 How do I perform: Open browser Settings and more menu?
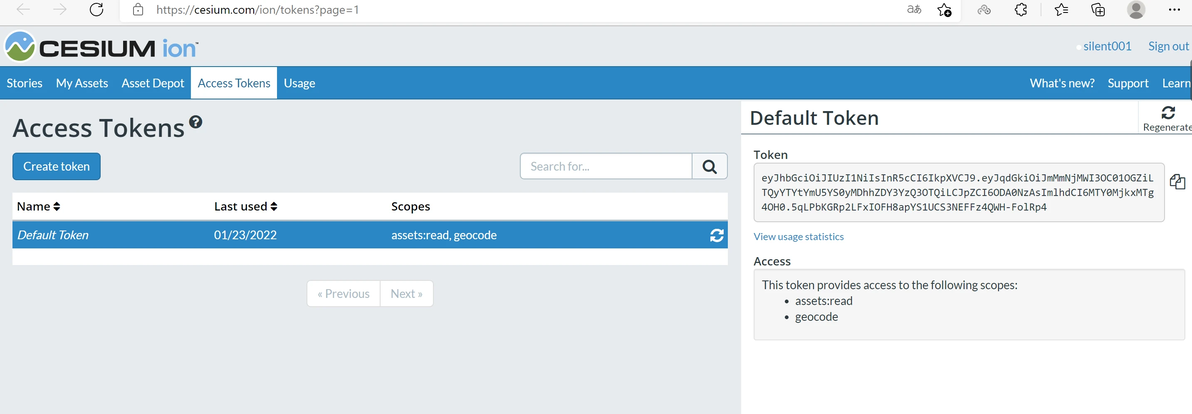[x=1173, y=10]
